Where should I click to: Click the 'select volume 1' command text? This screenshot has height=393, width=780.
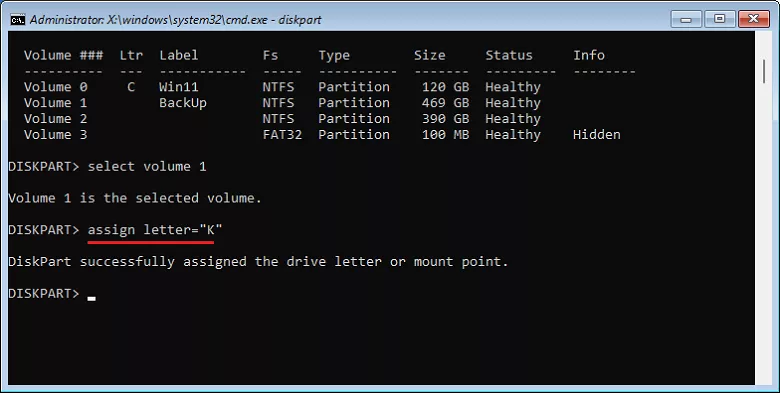pyautogui.click(x=147, y=167)
